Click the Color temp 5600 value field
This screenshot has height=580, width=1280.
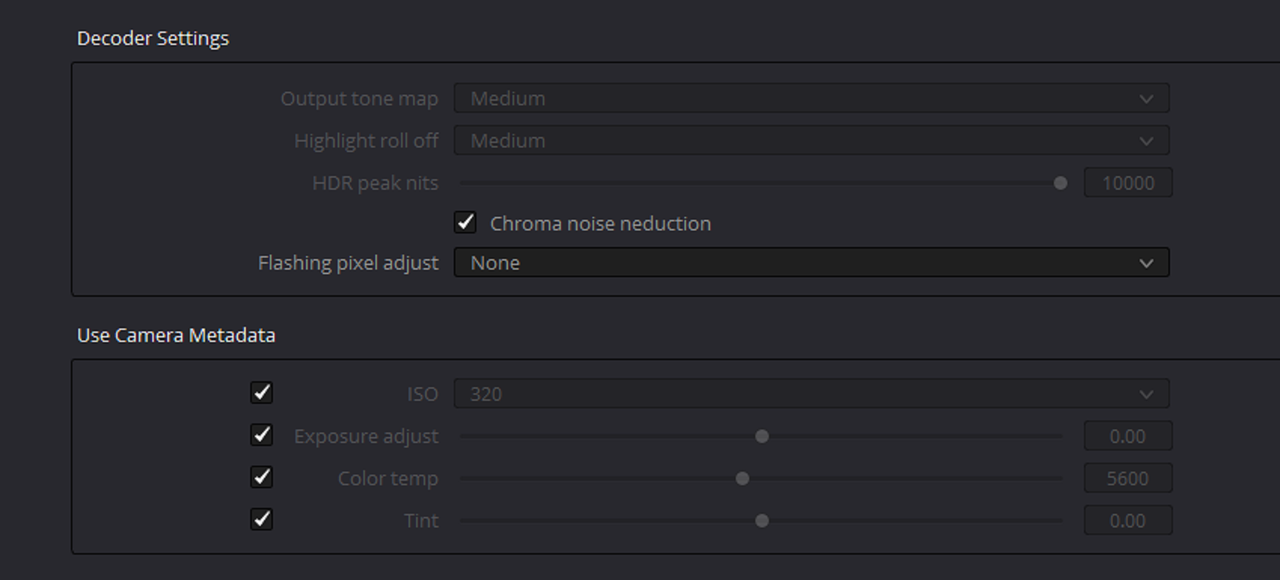point(1127,478)
